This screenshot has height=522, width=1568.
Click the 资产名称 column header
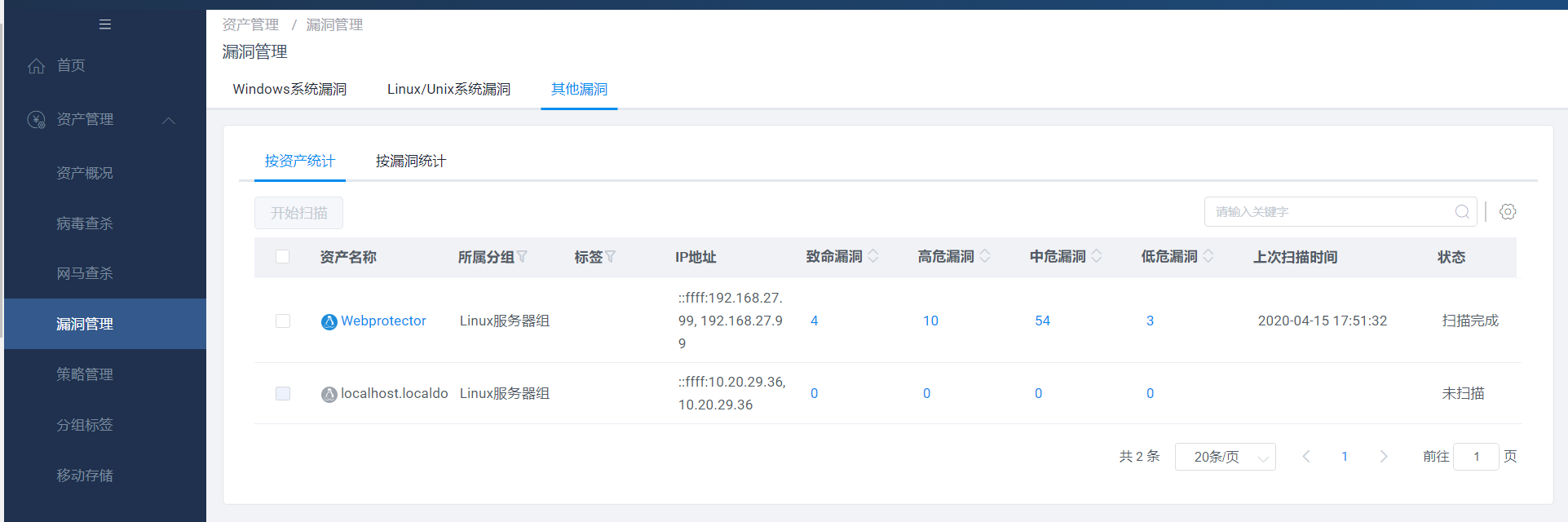click(x=348, y=257)
